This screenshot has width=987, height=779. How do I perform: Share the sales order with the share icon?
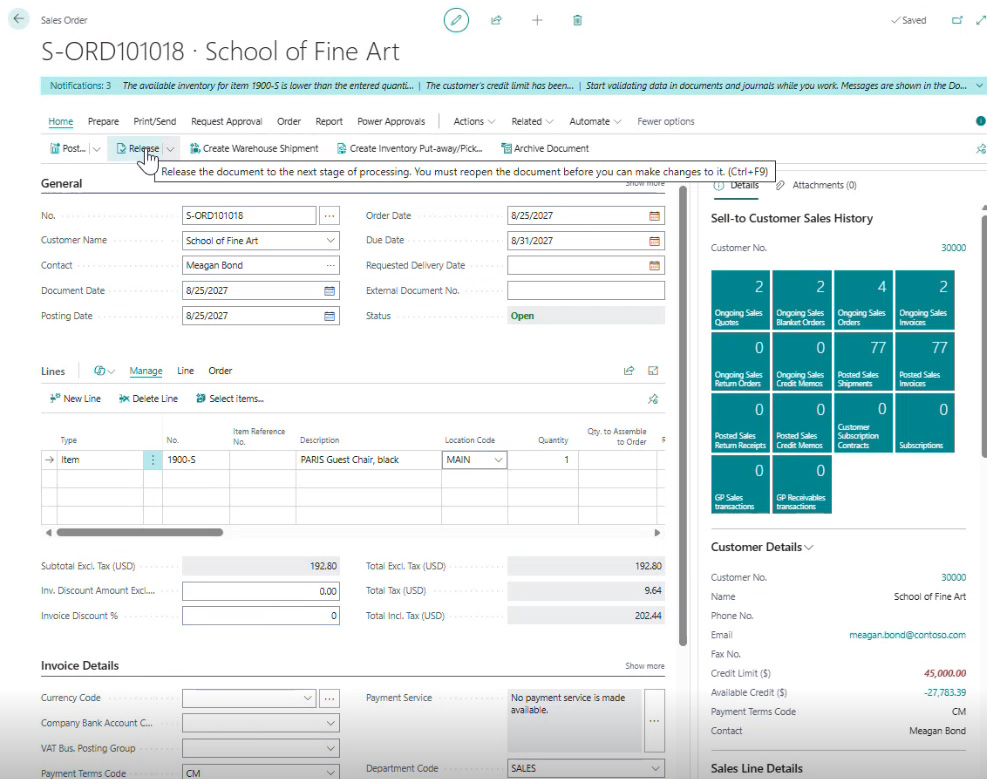coord(496,20)
